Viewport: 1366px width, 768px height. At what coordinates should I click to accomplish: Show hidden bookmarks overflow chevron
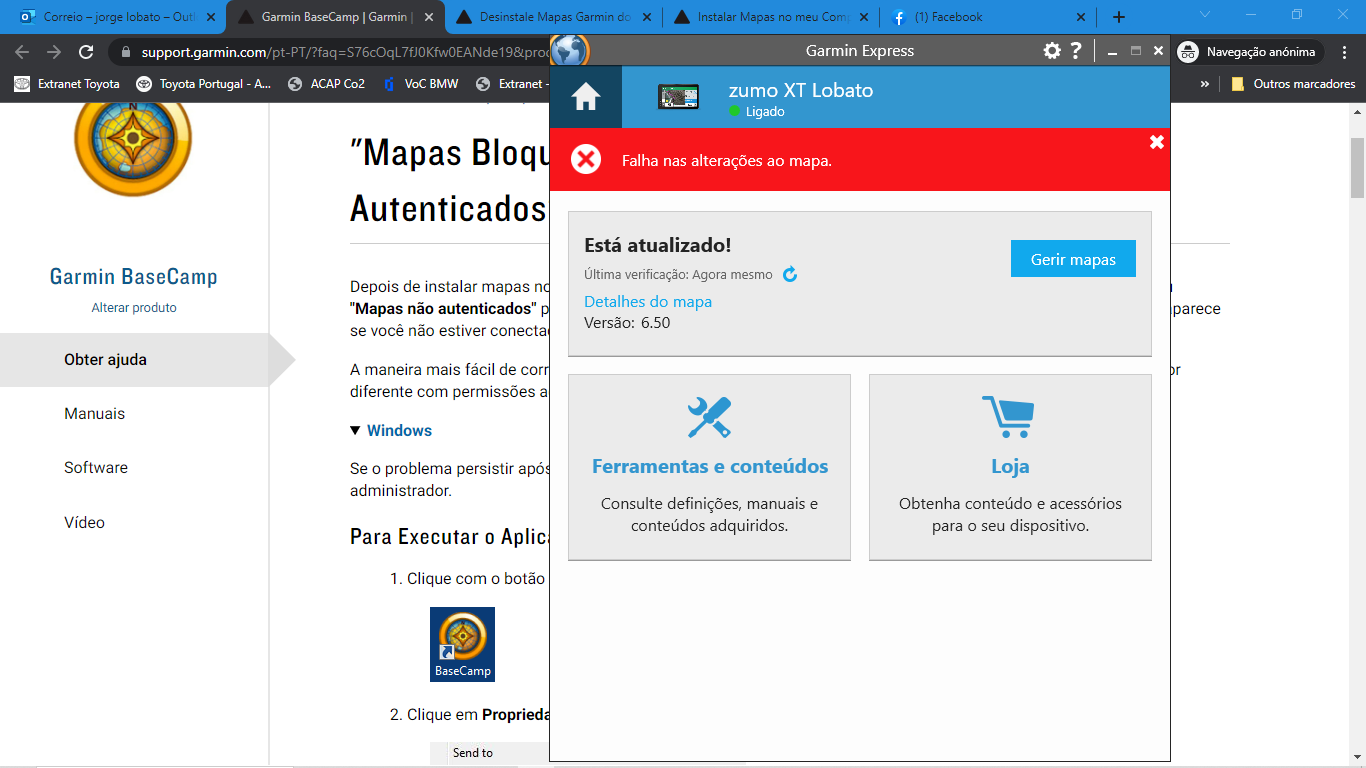tap(1205, 84)
